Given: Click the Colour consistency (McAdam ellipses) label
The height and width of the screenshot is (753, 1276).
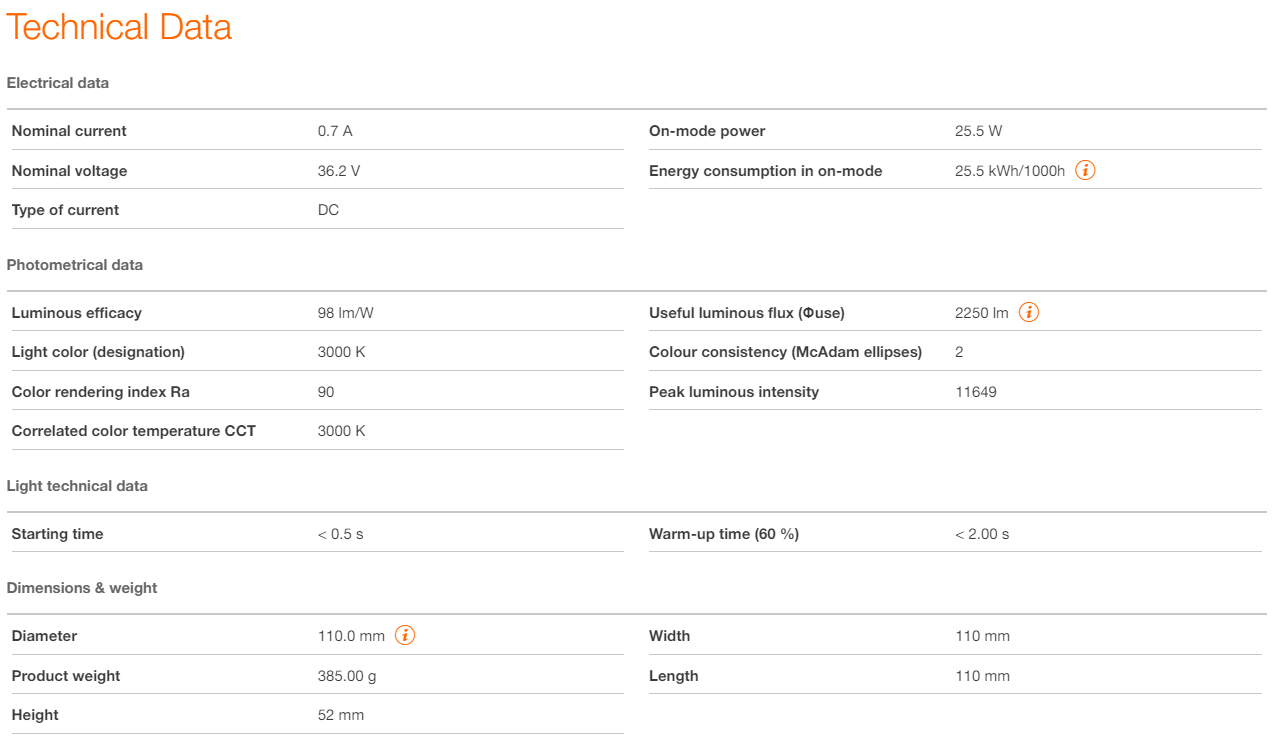Looking at the screenshot, I should [x=785, y=352].
